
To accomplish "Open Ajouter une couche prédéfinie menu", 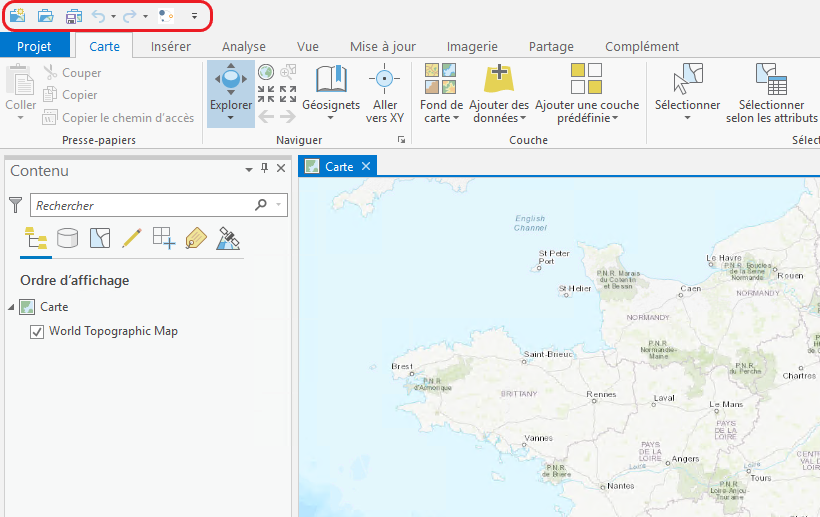I will [x=587, y=93].
